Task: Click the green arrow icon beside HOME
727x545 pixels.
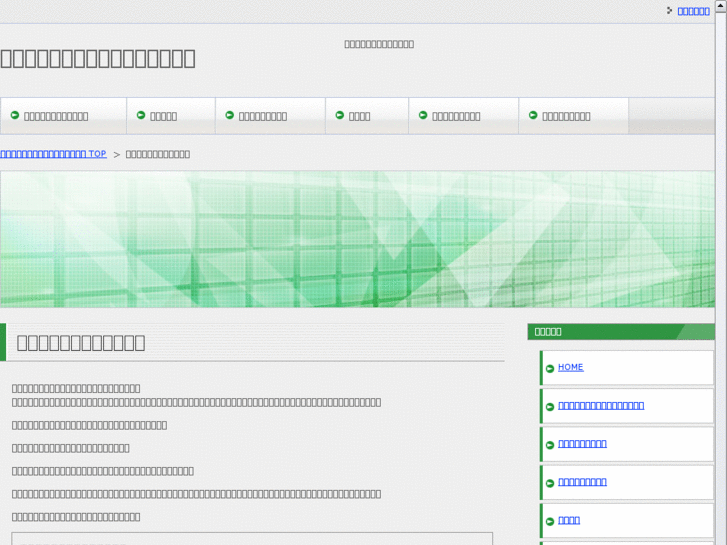Action: click(550, 369)
